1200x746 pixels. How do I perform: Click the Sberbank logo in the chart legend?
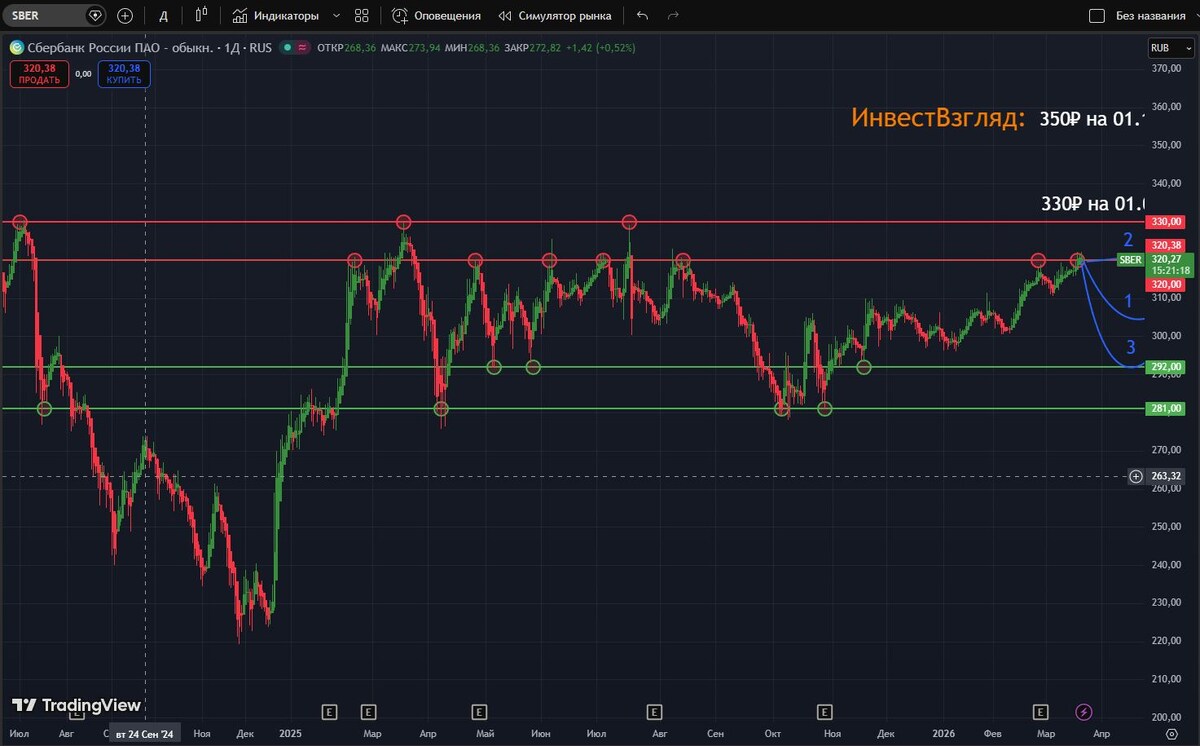click(x=16, y=46)
